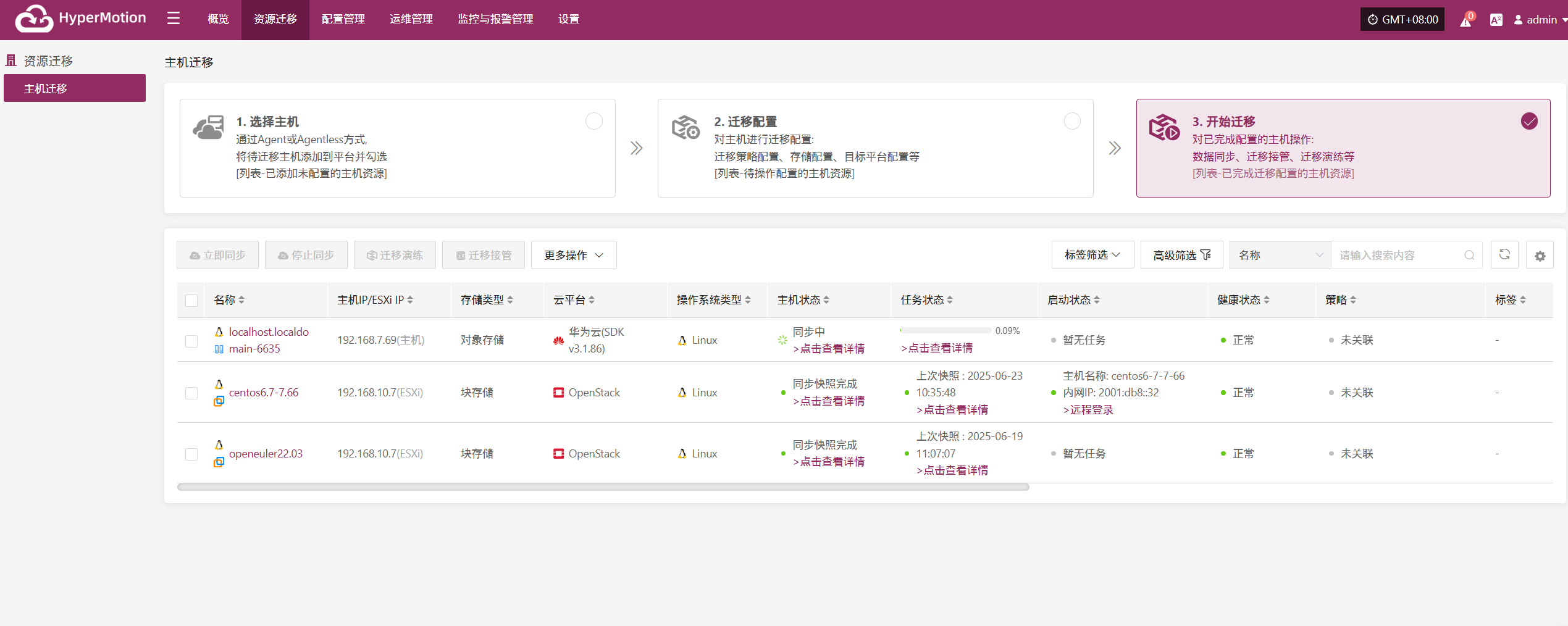The width and height of the screenshot is (1568, 626).
Task: Click the 资源迁移 sidebar building icon
Action: coord(10,61)
